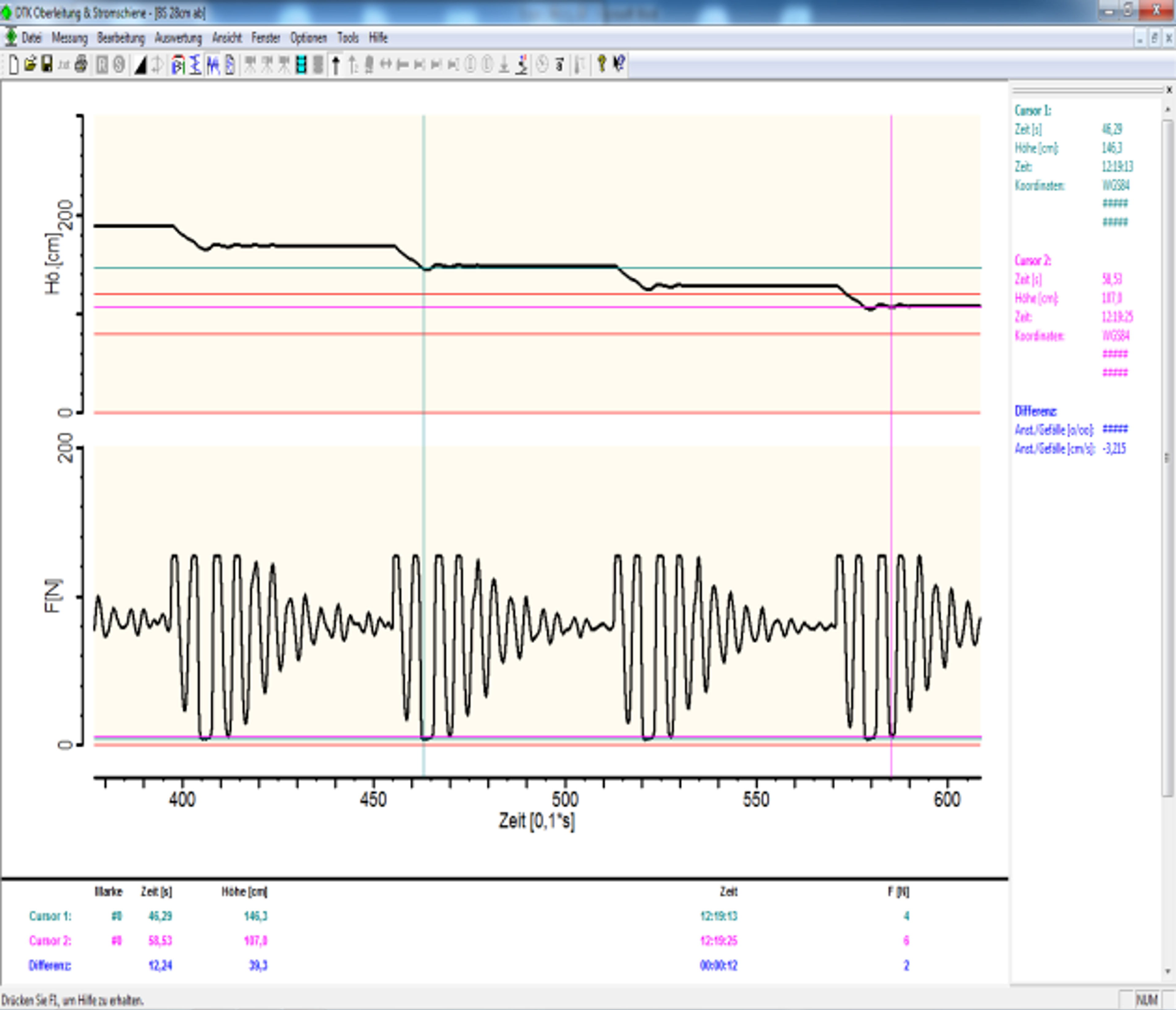
Task: Click the Cursor 2 row label in table
Action: [50, 941]
